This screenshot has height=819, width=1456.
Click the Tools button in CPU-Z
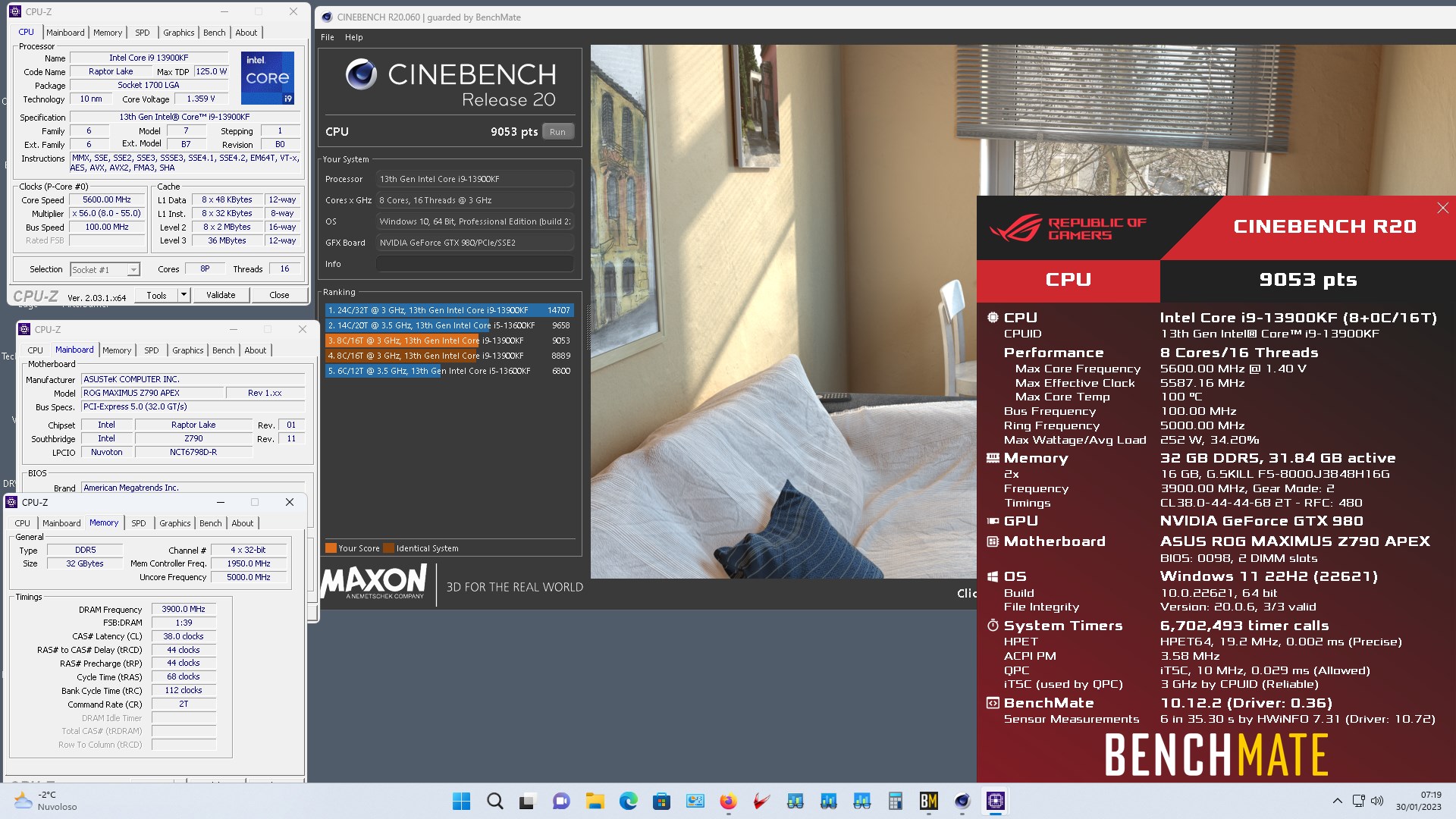tap(157, 295)
